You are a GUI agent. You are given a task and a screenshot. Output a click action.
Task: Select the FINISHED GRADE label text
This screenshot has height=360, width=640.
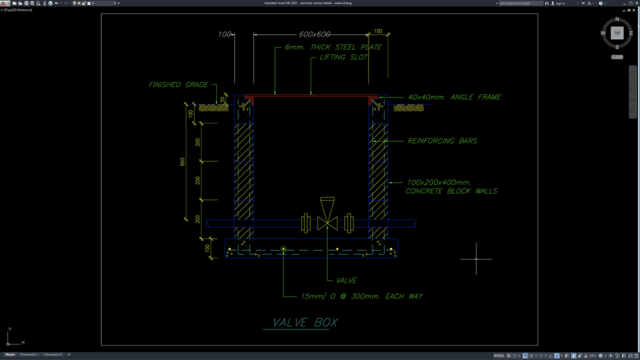(x=178, y=84)
